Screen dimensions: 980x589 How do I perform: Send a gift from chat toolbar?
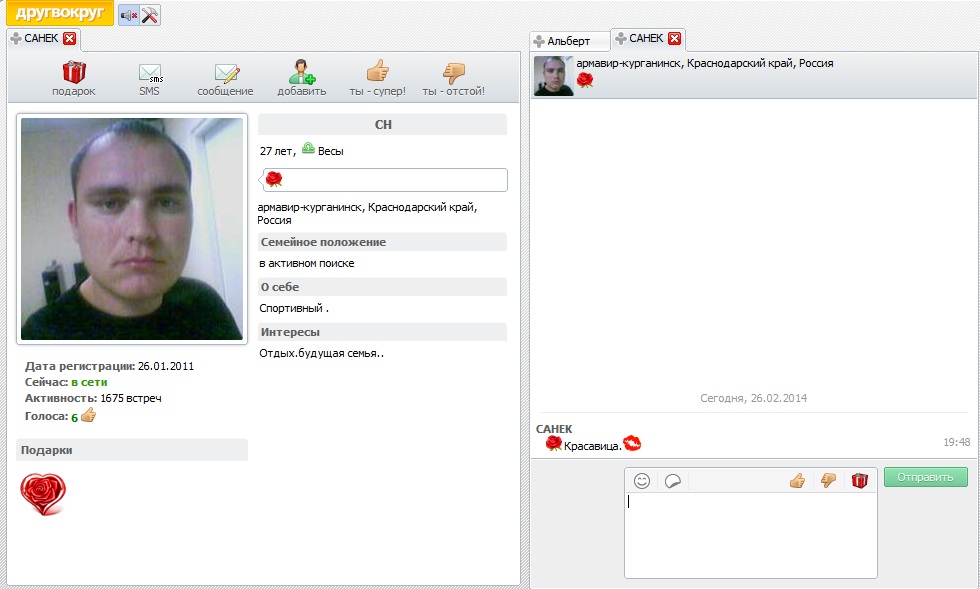point(859,480)
